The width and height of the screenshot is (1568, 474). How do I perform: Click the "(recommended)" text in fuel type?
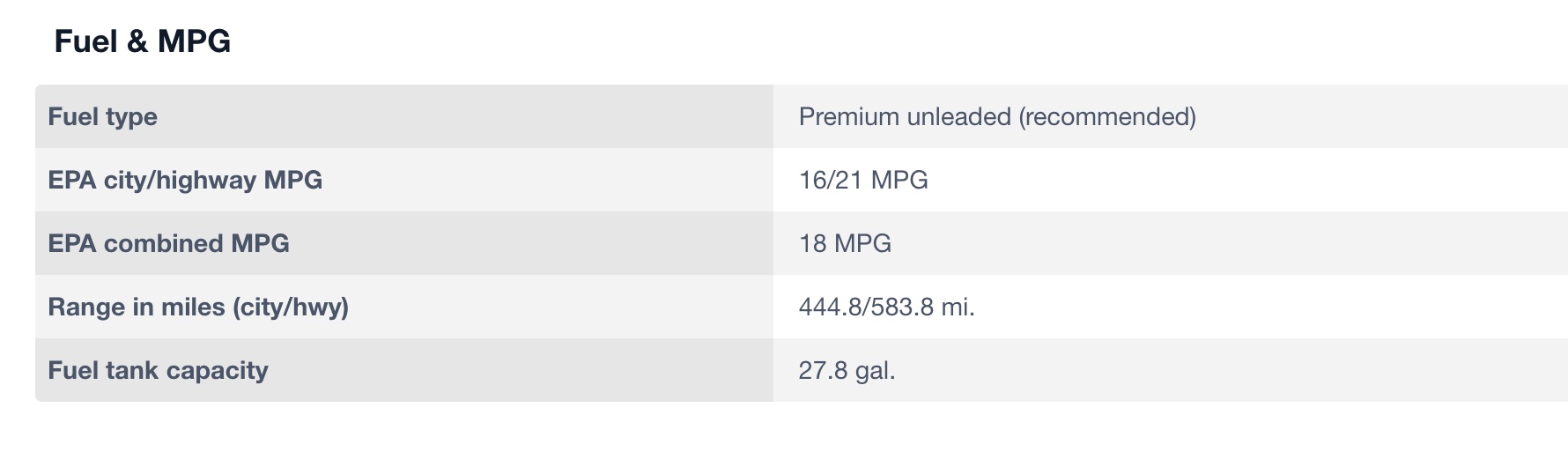point(1107,116)
